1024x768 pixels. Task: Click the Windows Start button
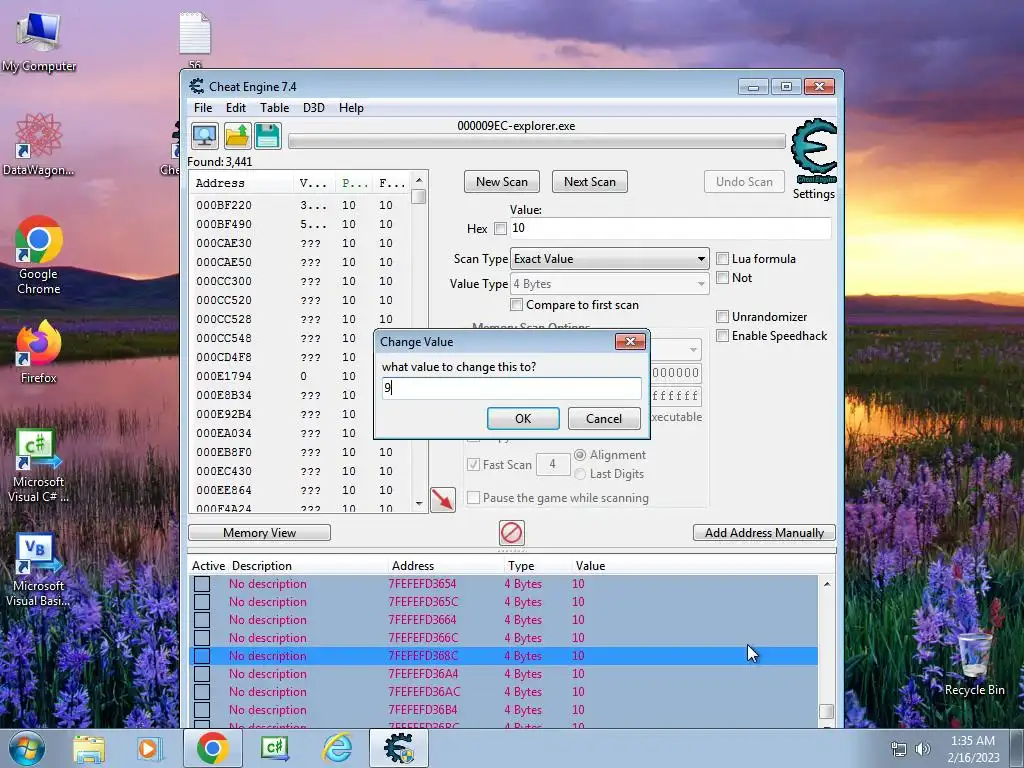point(27,748)
